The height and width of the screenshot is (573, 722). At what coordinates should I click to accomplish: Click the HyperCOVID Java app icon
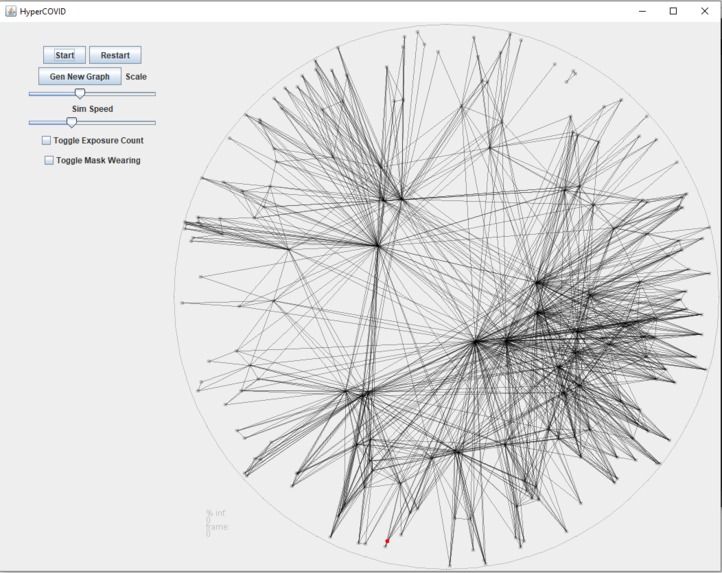coord(11,12)
